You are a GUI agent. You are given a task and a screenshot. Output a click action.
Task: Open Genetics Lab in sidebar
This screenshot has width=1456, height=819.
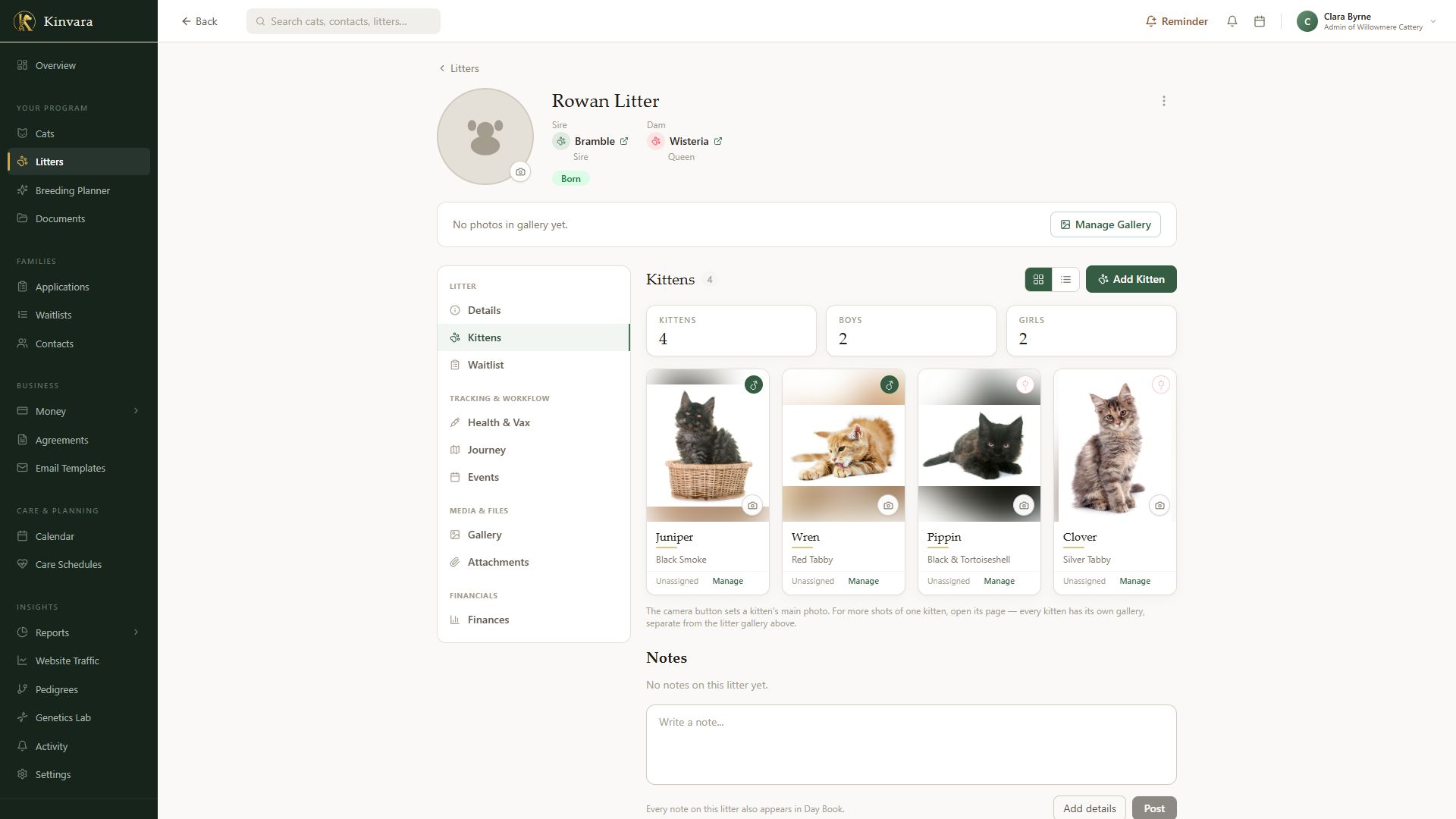[79, 717]
